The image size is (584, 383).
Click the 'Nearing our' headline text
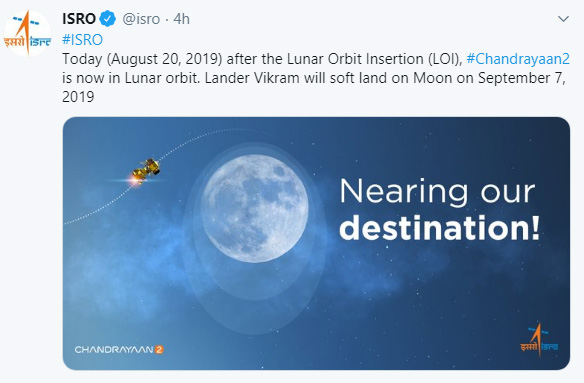click(437, 192)
